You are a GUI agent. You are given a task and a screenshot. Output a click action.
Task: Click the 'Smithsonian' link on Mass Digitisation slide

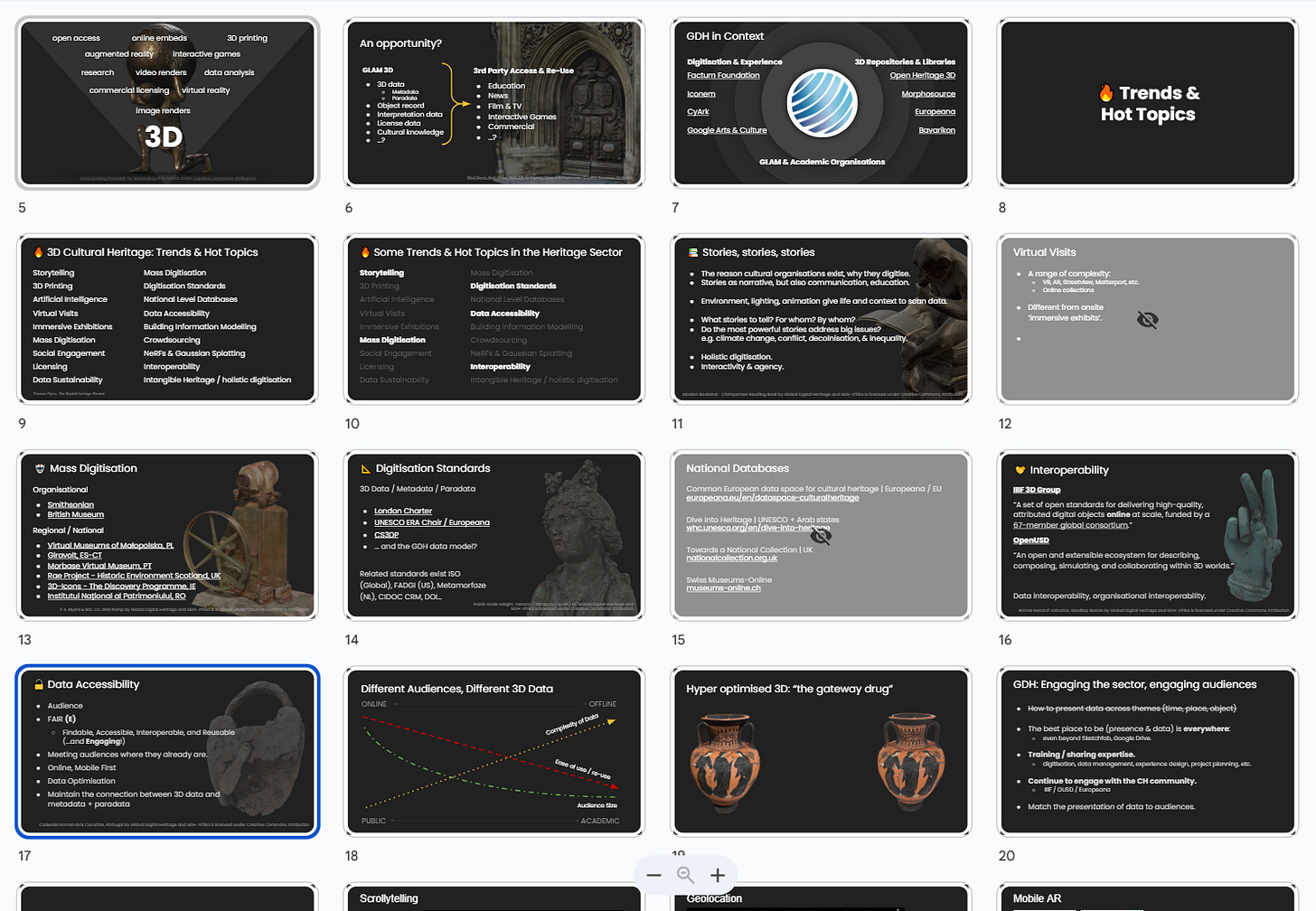click(70, 505)
